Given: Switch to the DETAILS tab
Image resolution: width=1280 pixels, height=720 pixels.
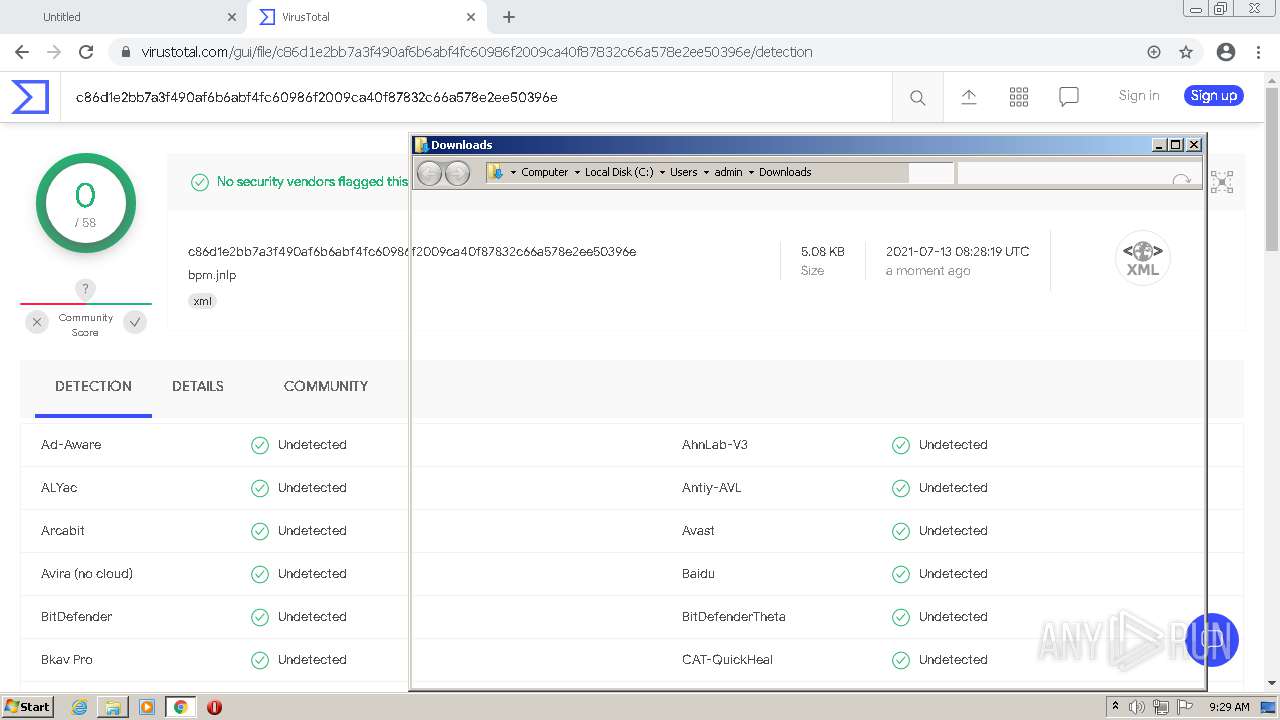Looking at the screenshot, I should pyautogui.click(x=198, y=386).
